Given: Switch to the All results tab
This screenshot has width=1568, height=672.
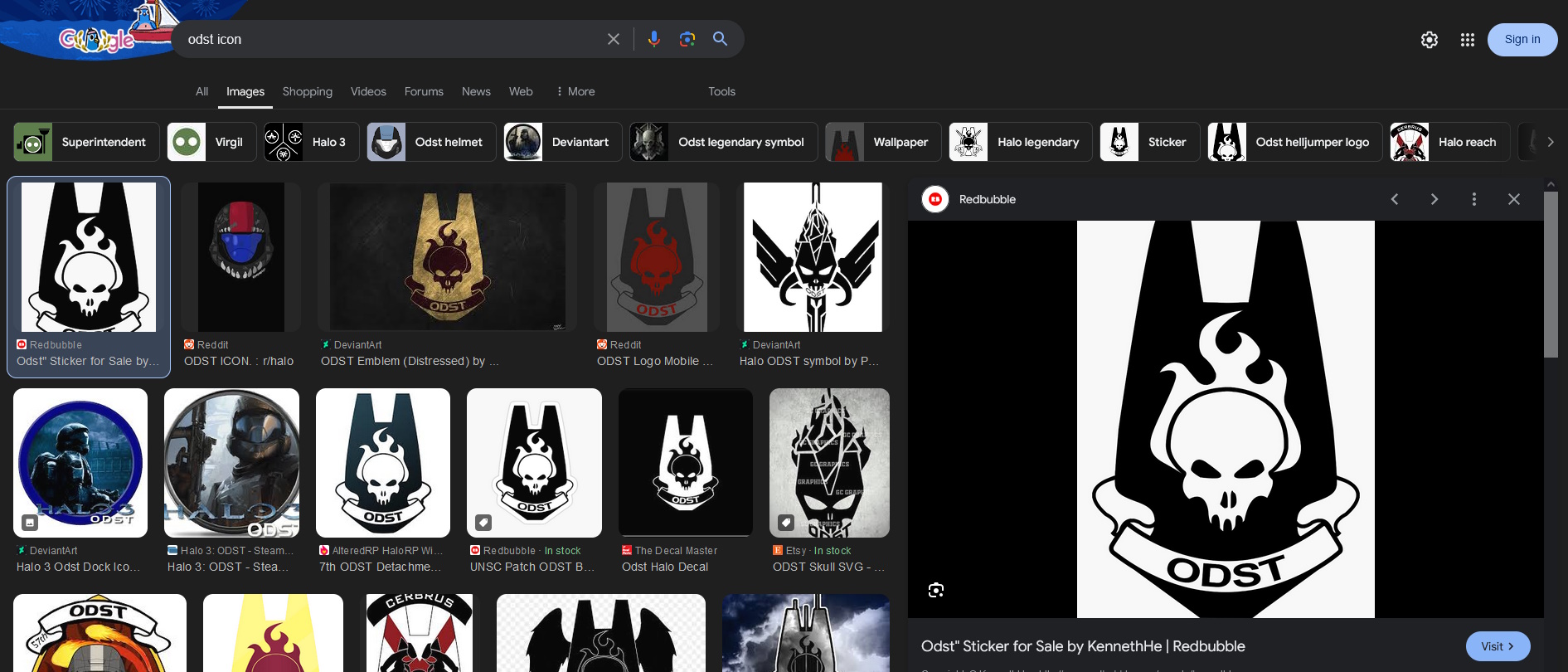Looking at the screenshot, I should [x=201, y=91].
